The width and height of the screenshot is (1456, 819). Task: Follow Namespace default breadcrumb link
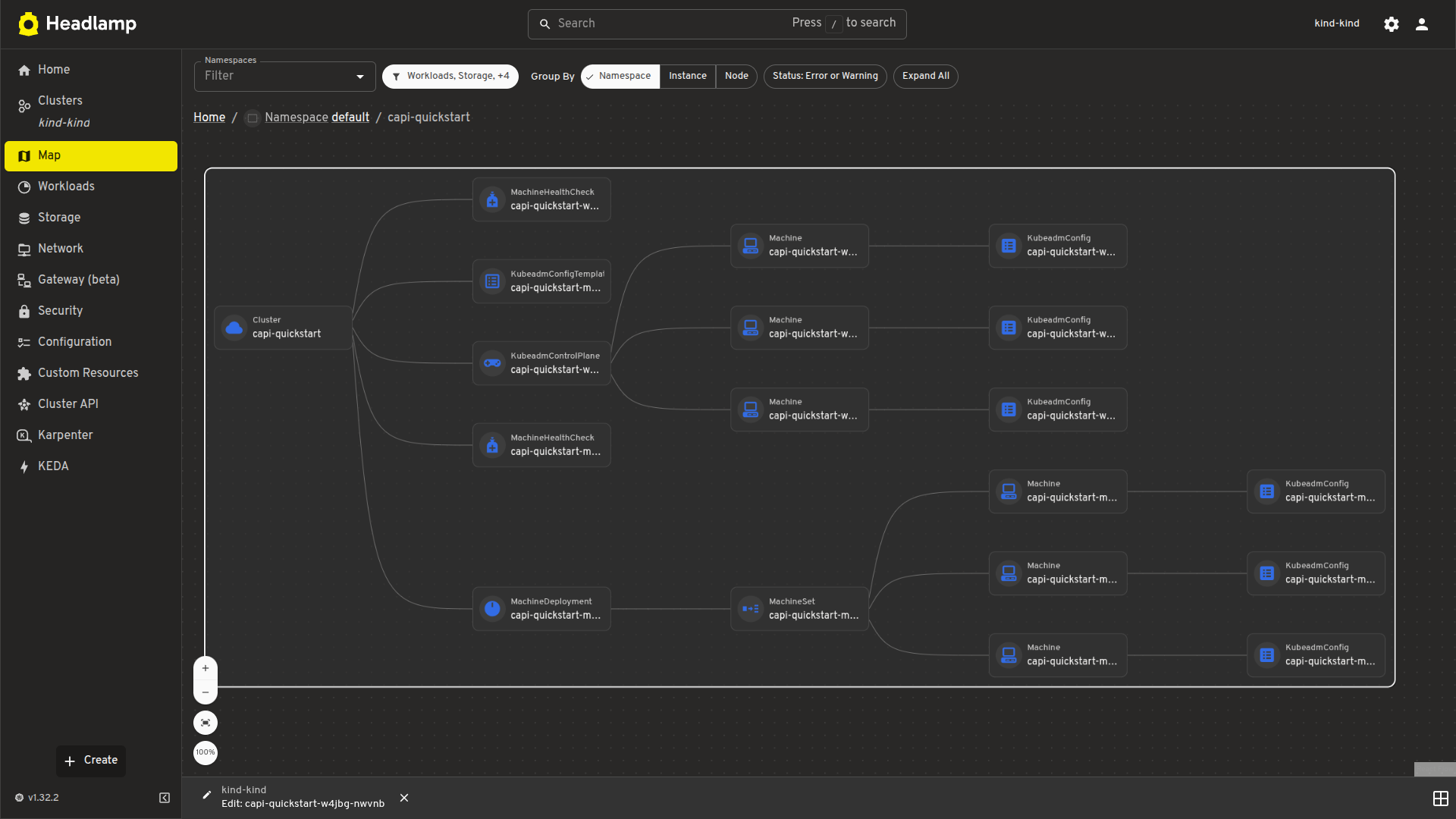pyautogui.click(x=317, y=118)
